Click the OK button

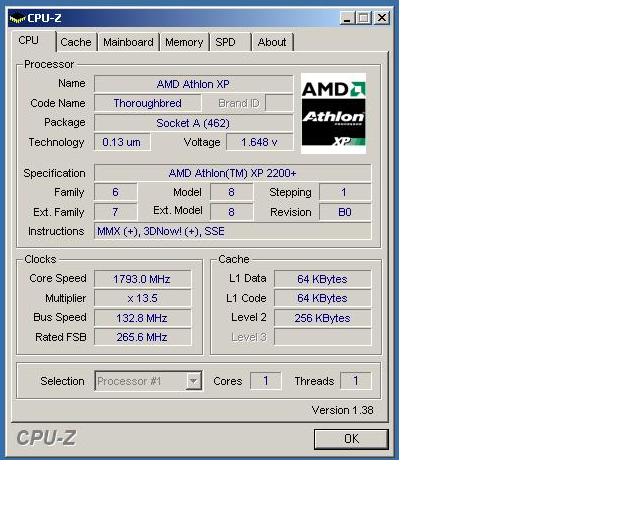[351, 439]
